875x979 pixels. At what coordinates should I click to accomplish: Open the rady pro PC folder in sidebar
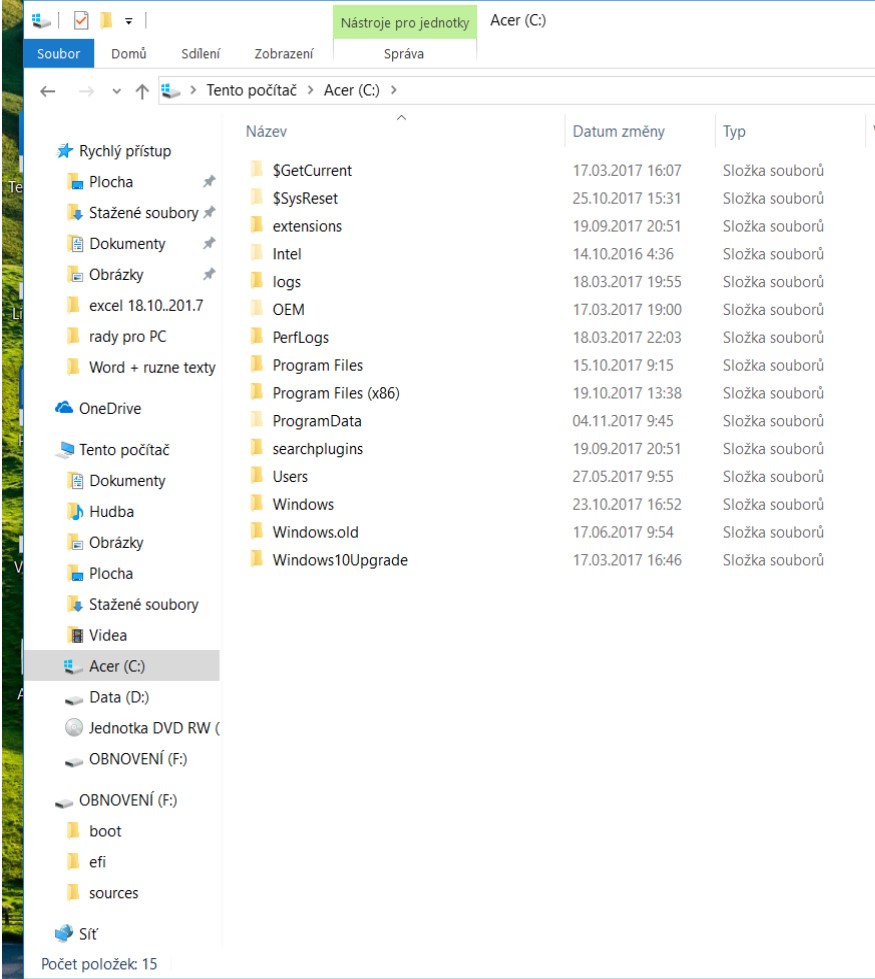tap(127, 337)
